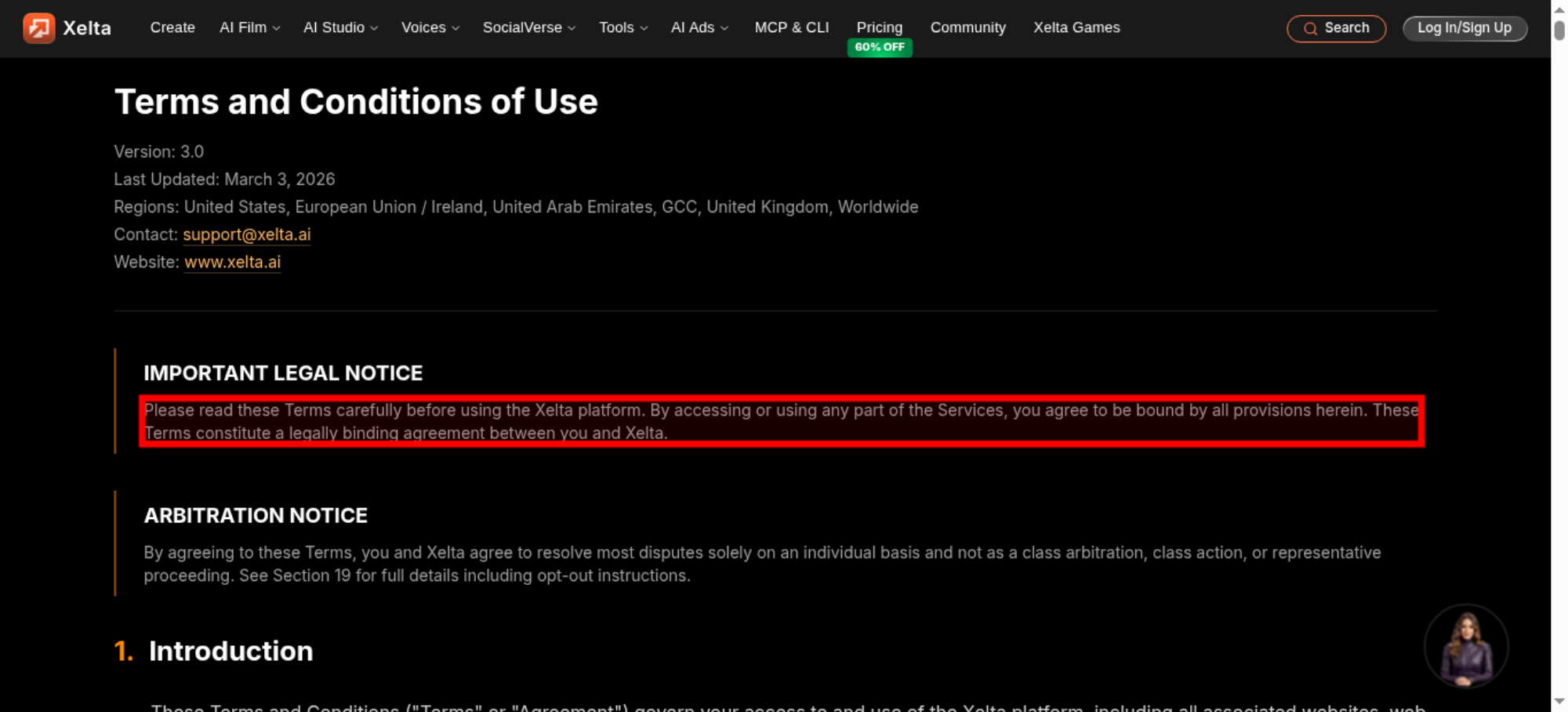Open the www.xelta.ai website link
This screenshot has height=712, width=1568.
click(232, 262)
